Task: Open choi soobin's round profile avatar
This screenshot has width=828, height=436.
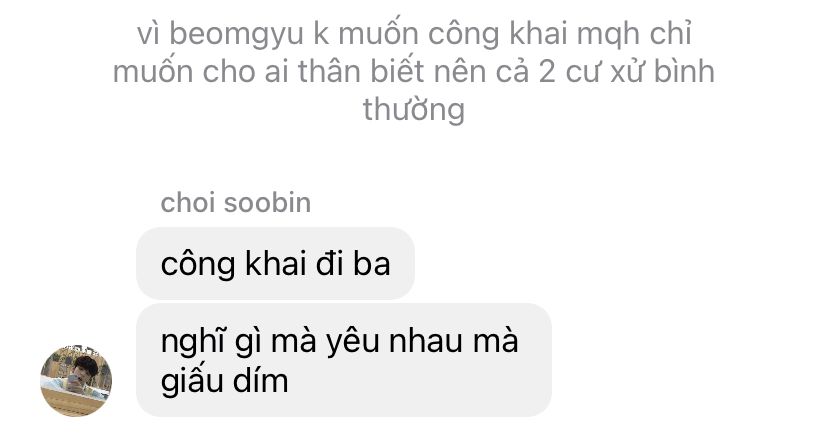Action: (x=76, y=381)
